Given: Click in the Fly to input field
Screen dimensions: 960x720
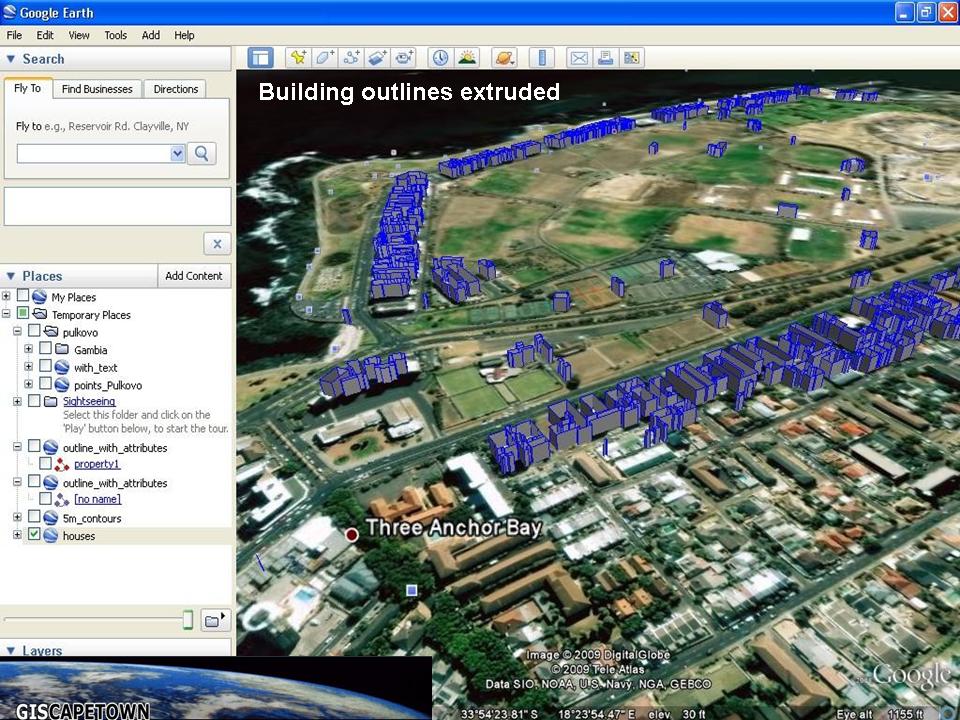Looking at the screenshot, I should coord(94,153).
